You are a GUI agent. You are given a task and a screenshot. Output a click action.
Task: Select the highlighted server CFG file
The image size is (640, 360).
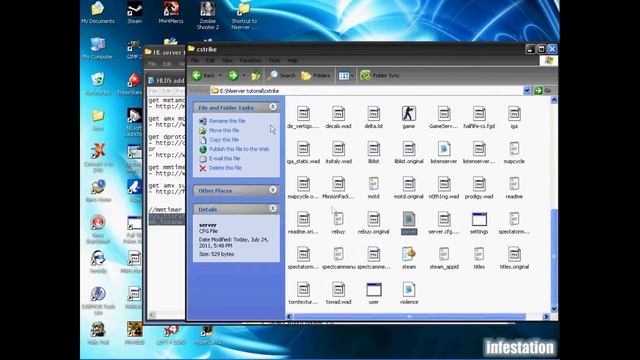click(x=409, y=223)
